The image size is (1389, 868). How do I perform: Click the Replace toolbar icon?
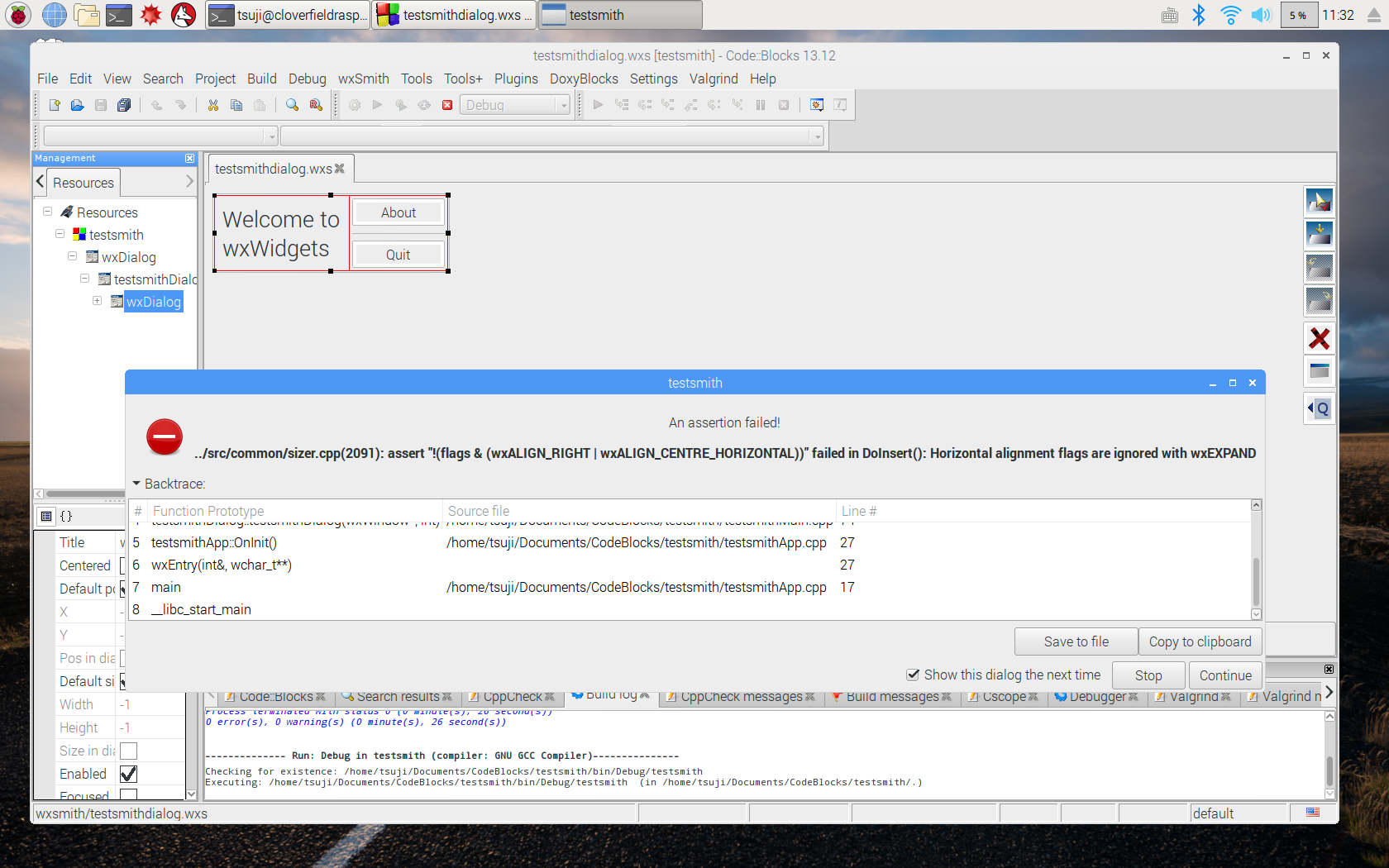(x=316, y=105)
